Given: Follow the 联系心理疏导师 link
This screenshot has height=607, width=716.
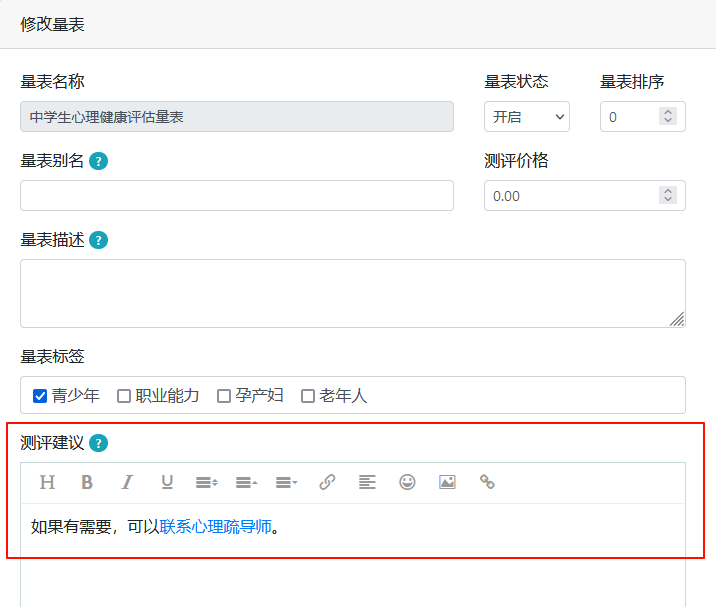Looking at the screenshot, I should pyautogui.click(x=216, y=527).
